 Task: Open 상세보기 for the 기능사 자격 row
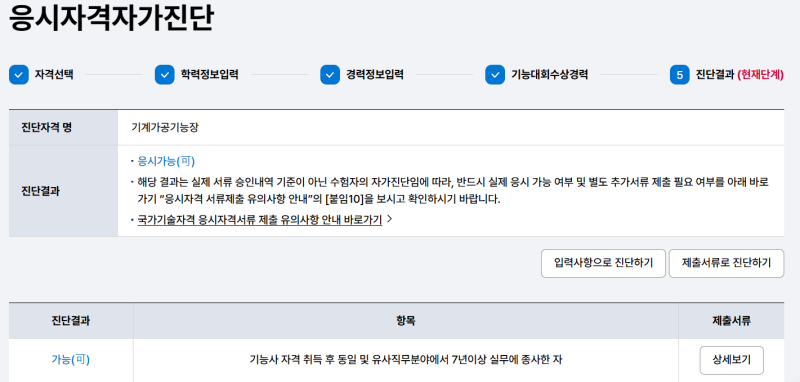(x=732, y=360)
